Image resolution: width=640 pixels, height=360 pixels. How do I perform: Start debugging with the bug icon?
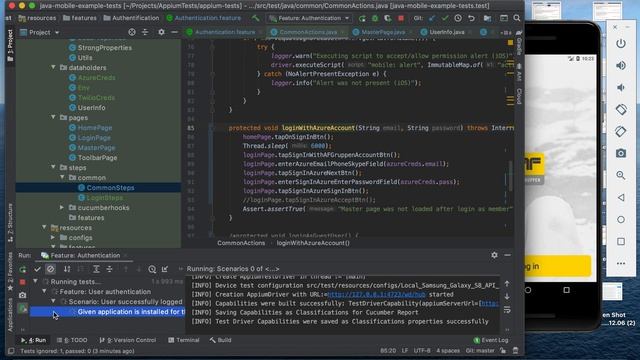(375, 18)
